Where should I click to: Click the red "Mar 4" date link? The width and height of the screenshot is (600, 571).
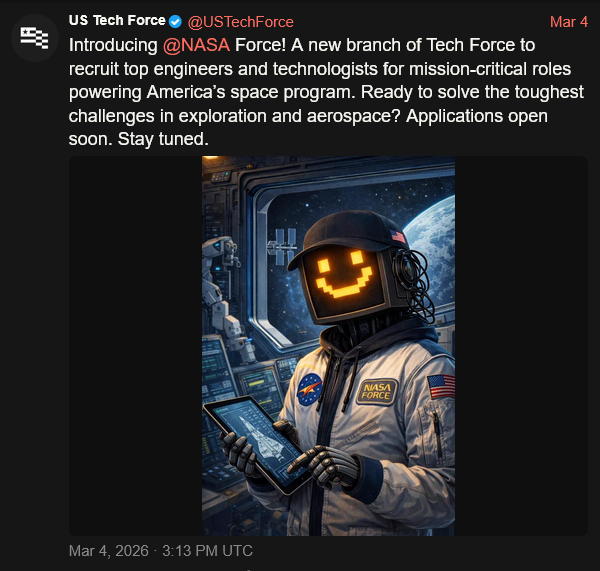tap(569, 21)
